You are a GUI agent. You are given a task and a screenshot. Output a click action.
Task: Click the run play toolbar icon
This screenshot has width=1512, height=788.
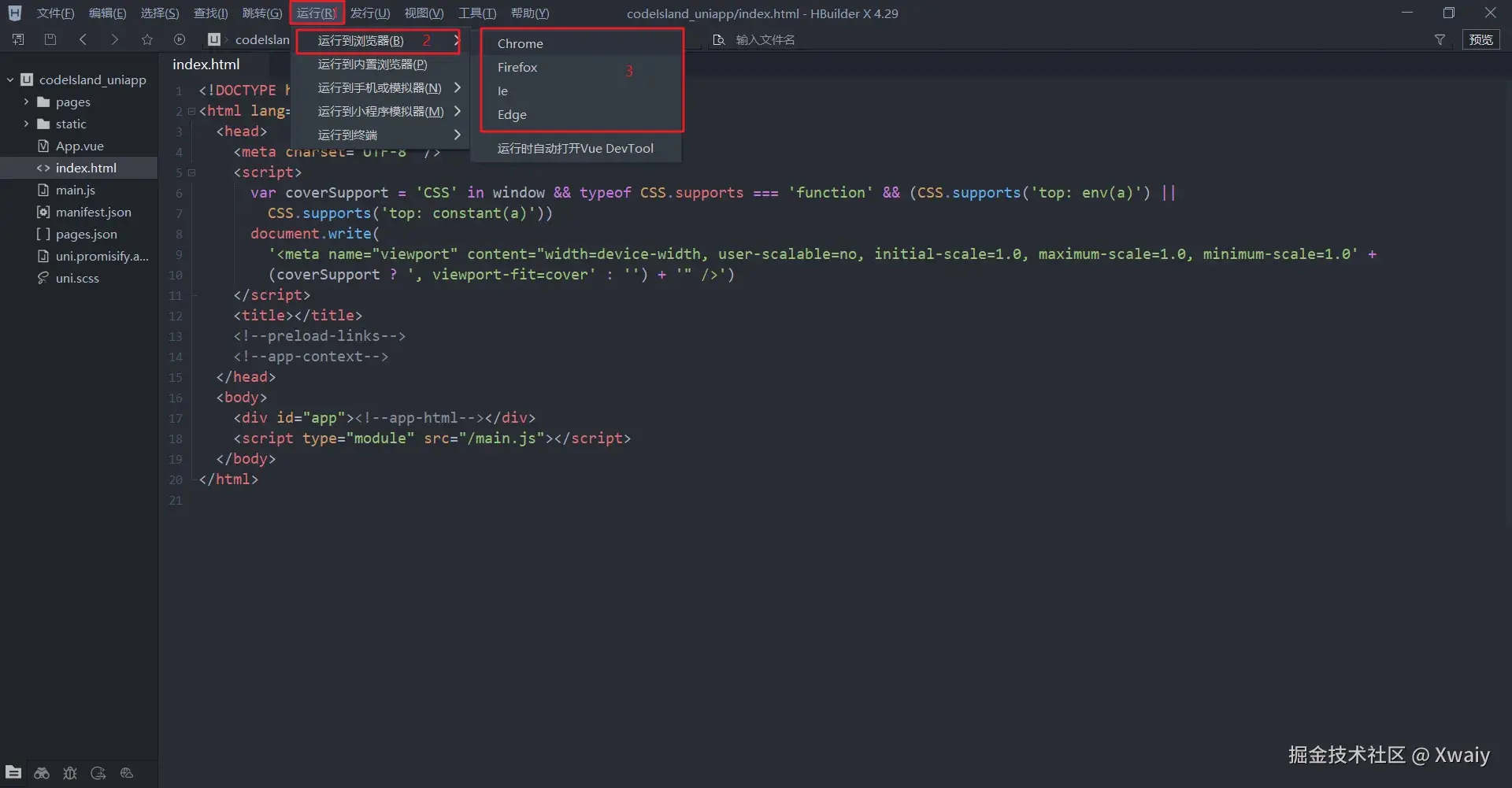tap(180, 39)
